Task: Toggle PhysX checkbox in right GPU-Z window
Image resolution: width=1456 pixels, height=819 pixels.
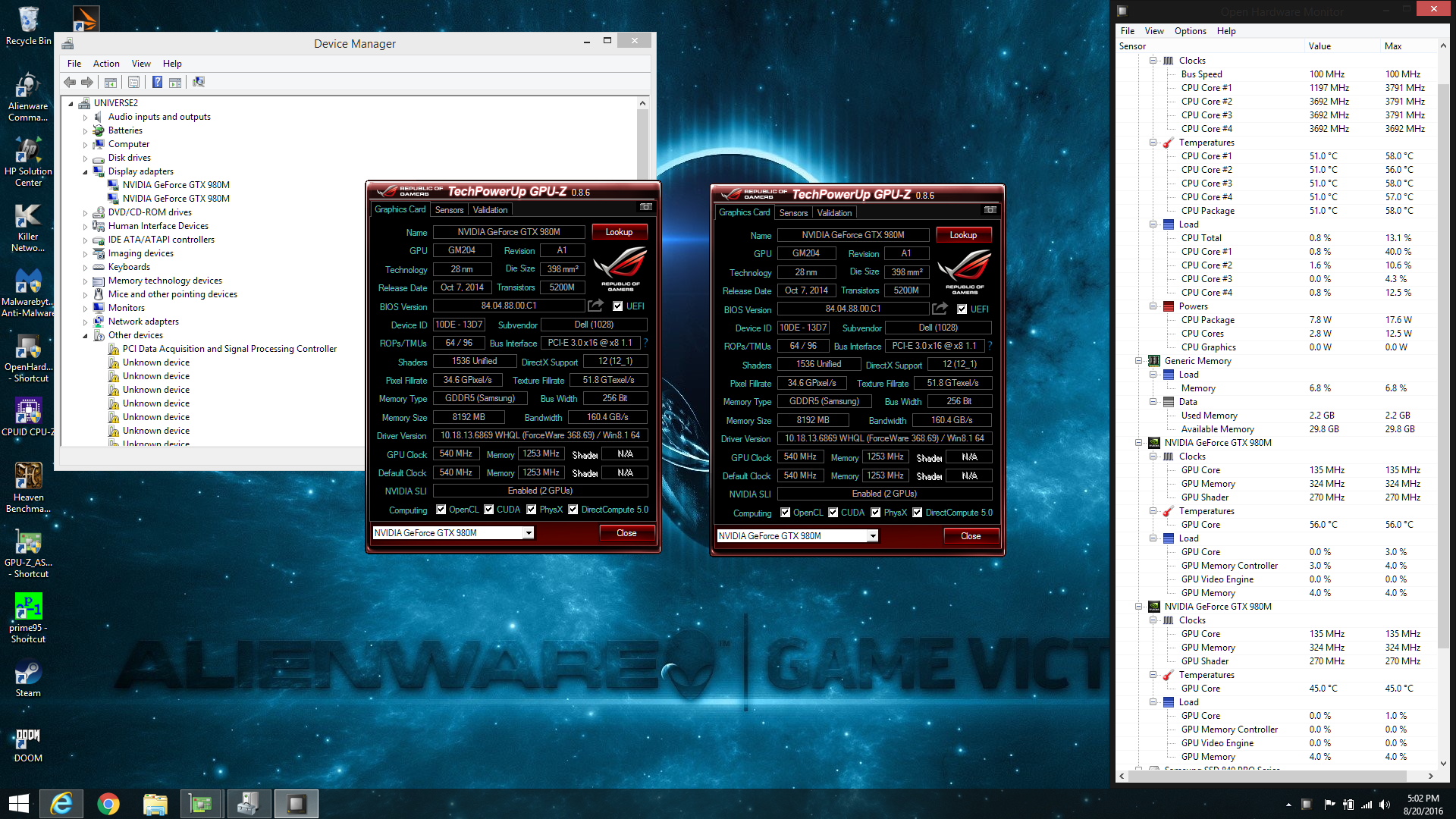Action: point(876,513)
